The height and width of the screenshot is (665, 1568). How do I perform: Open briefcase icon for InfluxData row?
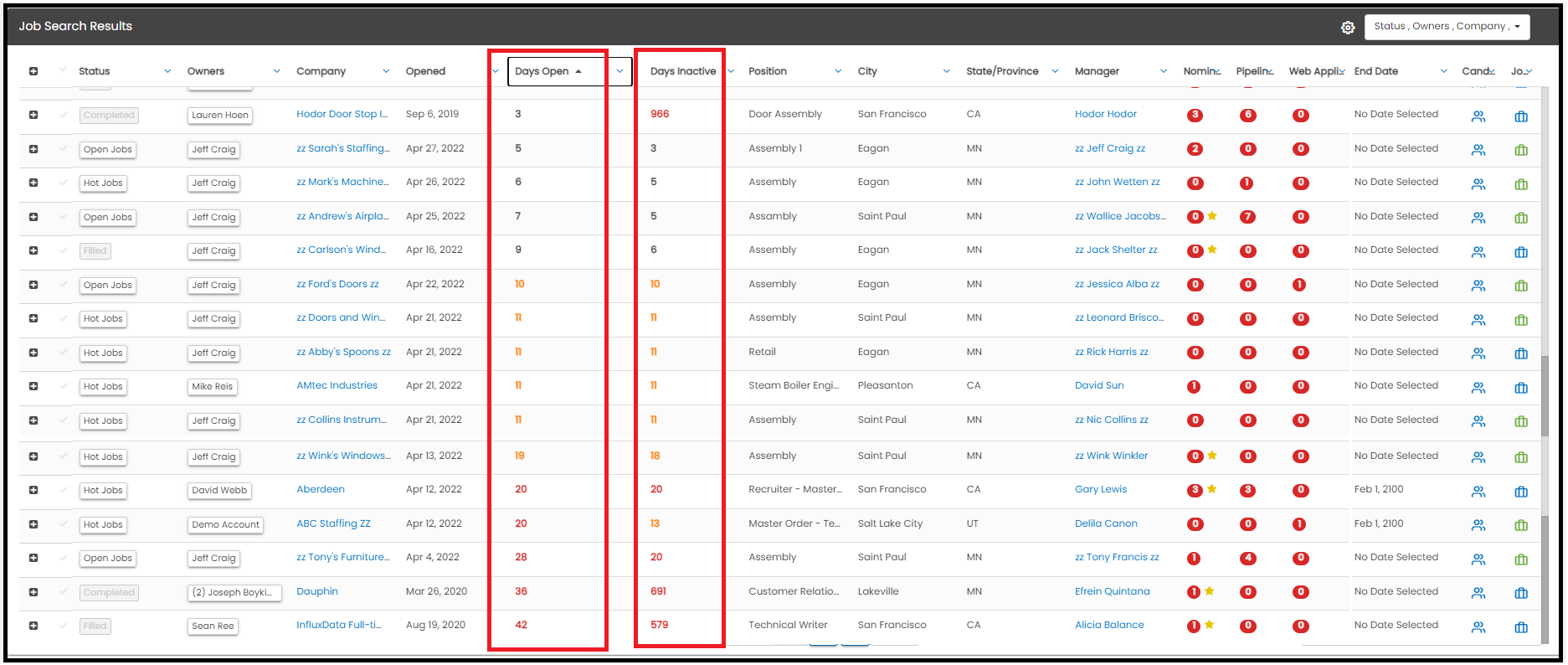pos(1521,627)
